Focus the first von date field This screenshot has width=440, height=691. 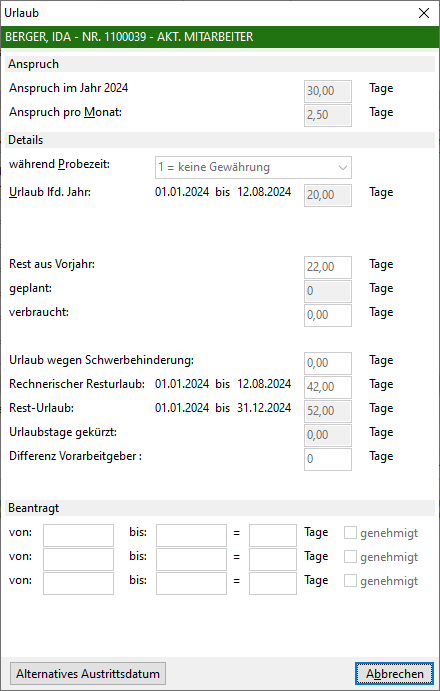point(78,535)
